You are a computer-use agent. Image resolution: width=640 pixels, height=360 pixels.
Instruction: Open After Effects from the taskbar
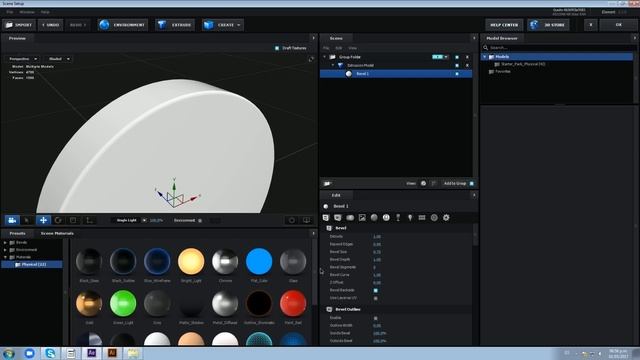point(92,353)
